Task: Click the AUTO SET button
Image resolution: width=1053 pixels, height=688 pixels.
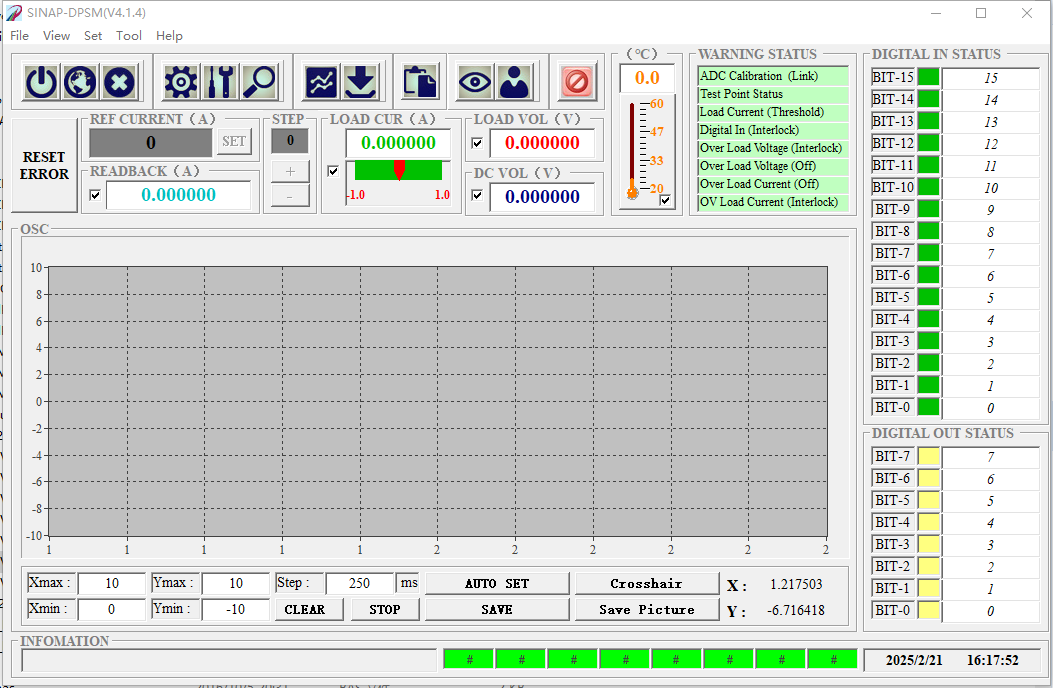Action: [497, 583]
